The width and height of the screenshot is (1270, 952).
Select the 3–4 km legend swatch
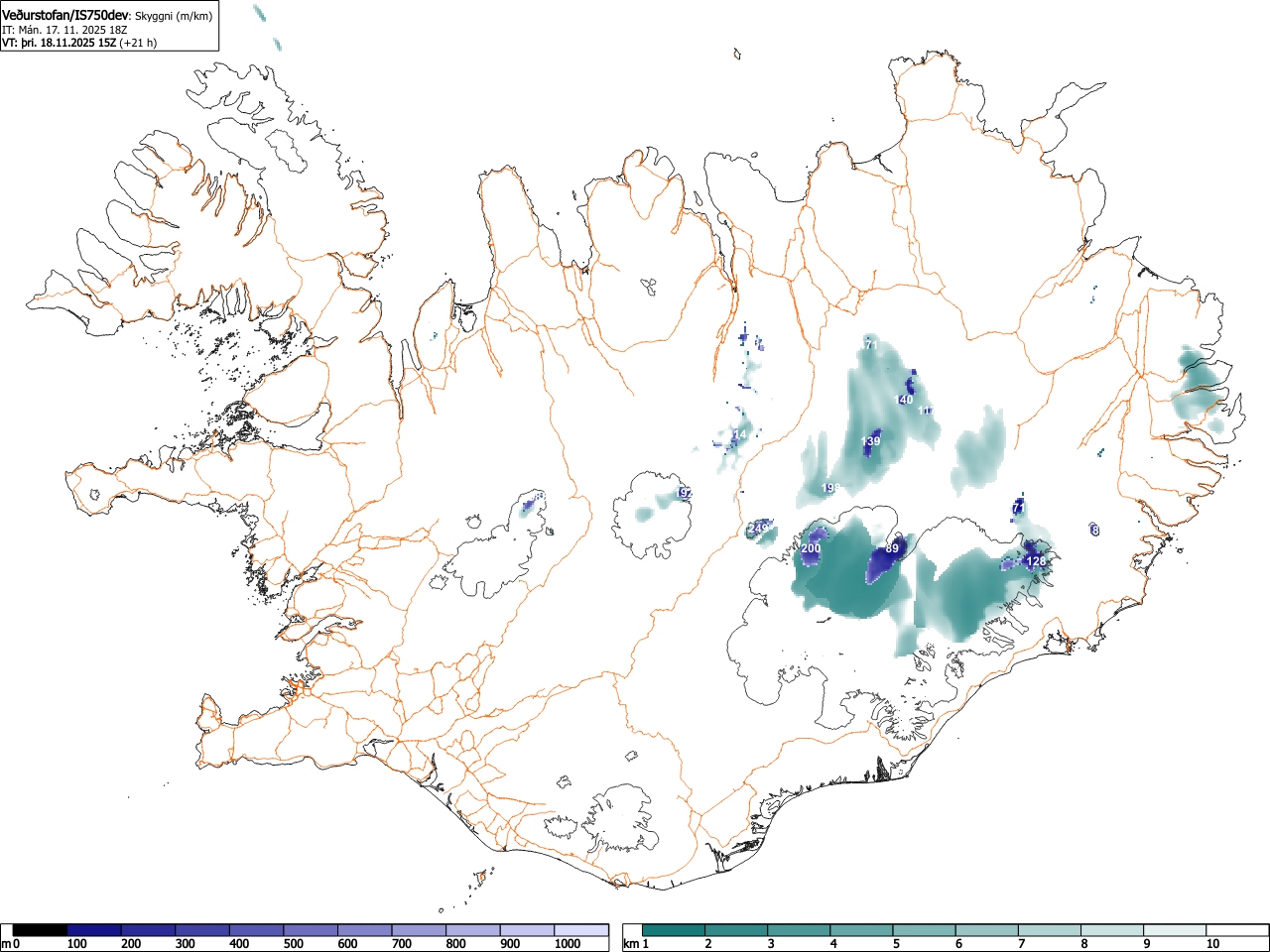(x=800, y=930)
